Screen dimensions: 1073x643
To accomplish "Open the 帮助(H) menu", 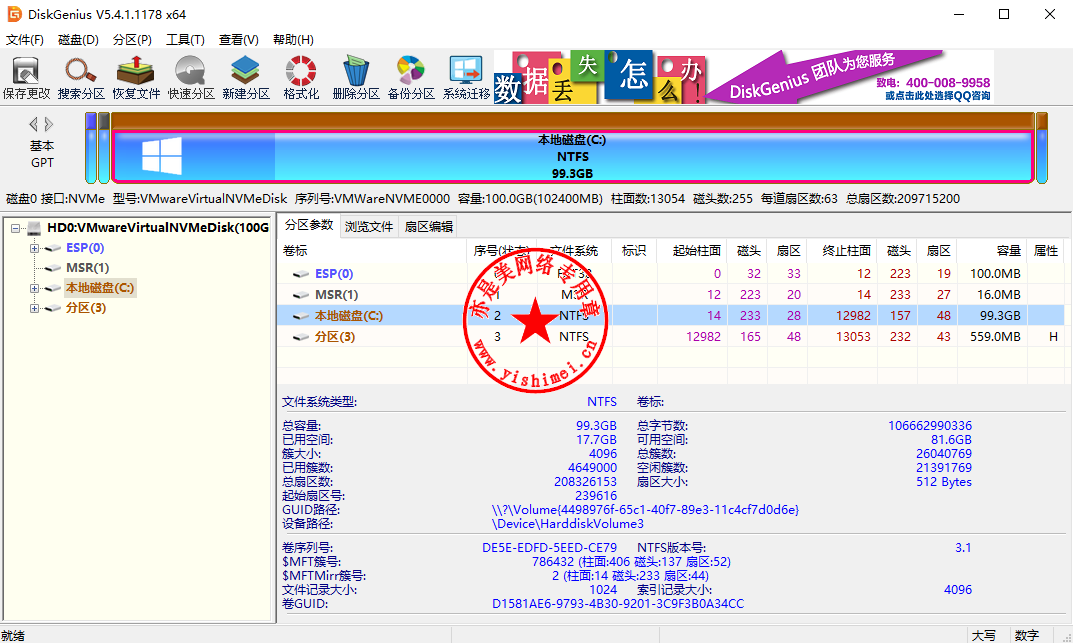I will pyautogui.click(x=293, y=40).
